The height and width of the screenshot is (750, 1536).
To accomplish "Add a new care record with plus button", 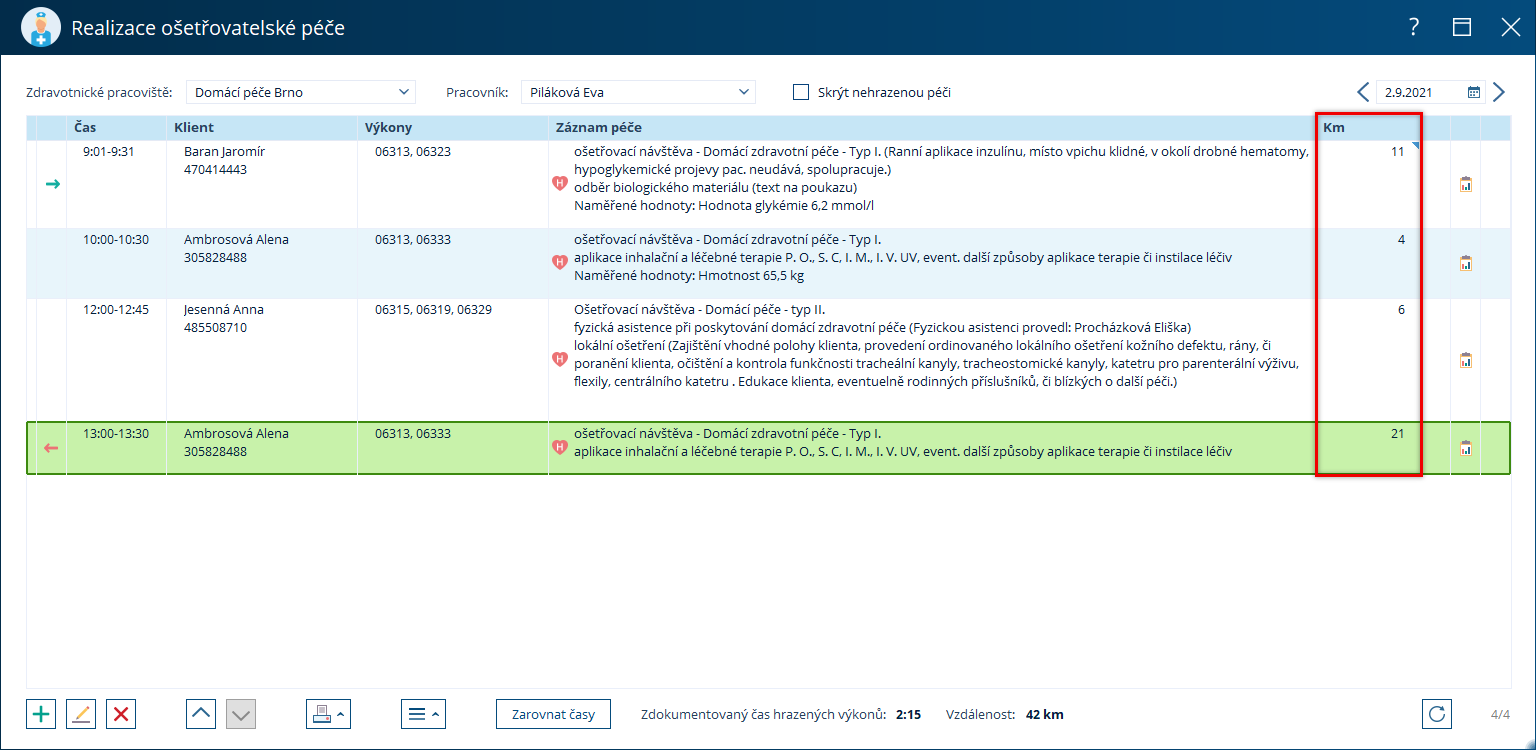I will click(x=41, y=714).
